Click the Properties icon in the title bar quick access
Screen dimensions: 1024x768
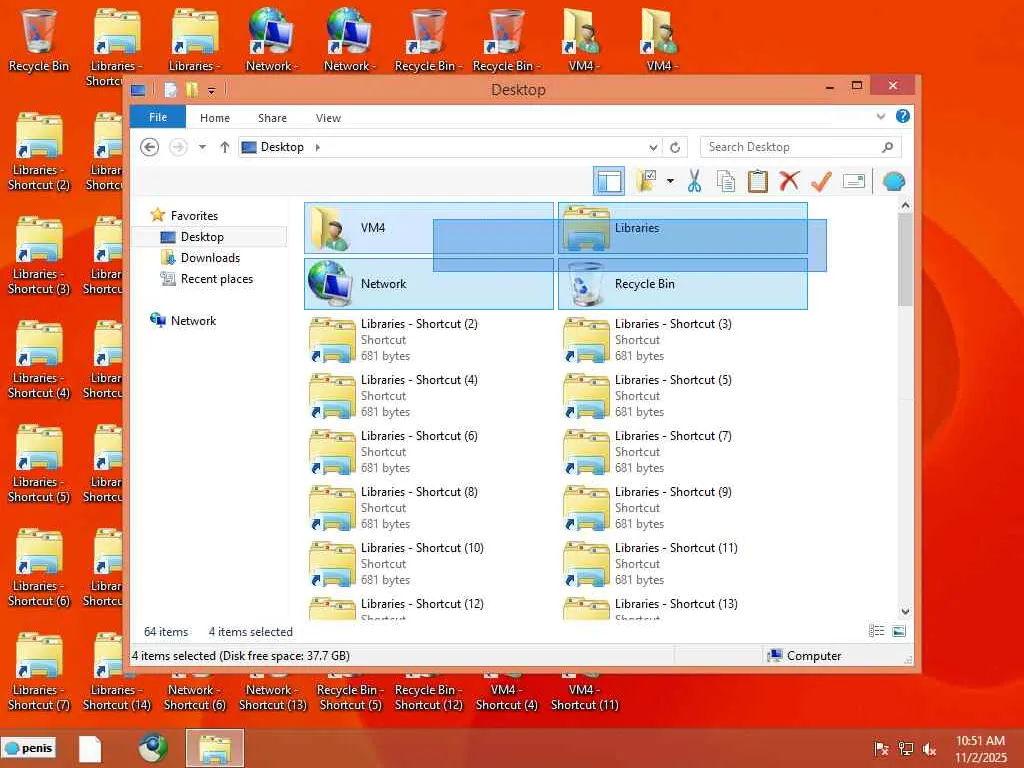point(170,89)
